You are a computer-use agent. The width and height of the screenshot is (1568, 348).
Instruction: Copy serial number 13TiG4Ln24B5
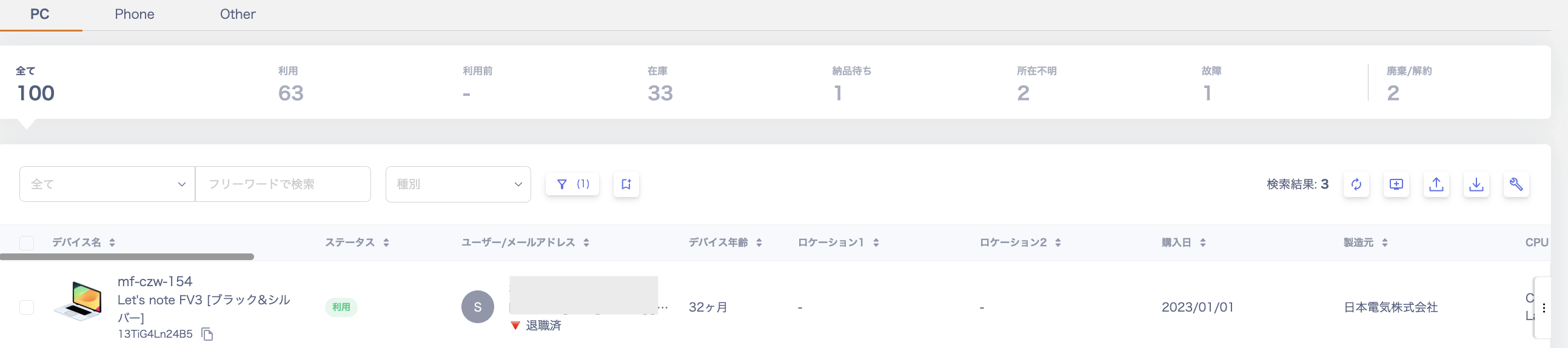[x=207, y=334]
